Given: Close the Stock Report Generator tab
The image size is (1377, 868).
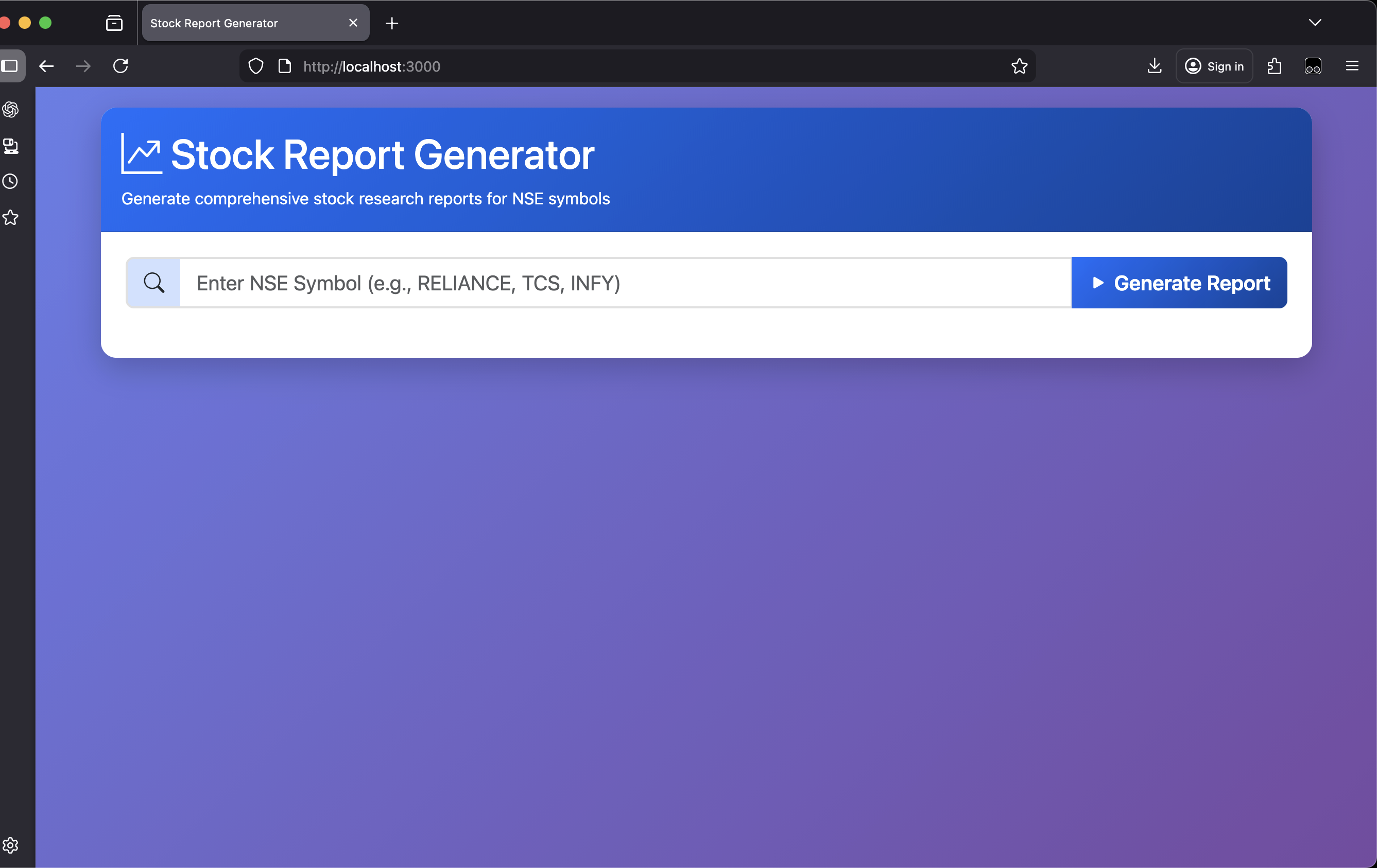Looking at the screenshot, I should 353,23.
